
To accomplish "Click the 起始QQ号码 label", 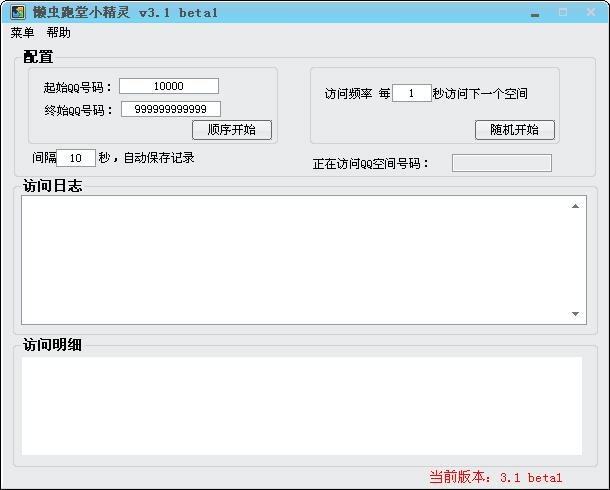I will pyautogui.click(x=78, y=88).
